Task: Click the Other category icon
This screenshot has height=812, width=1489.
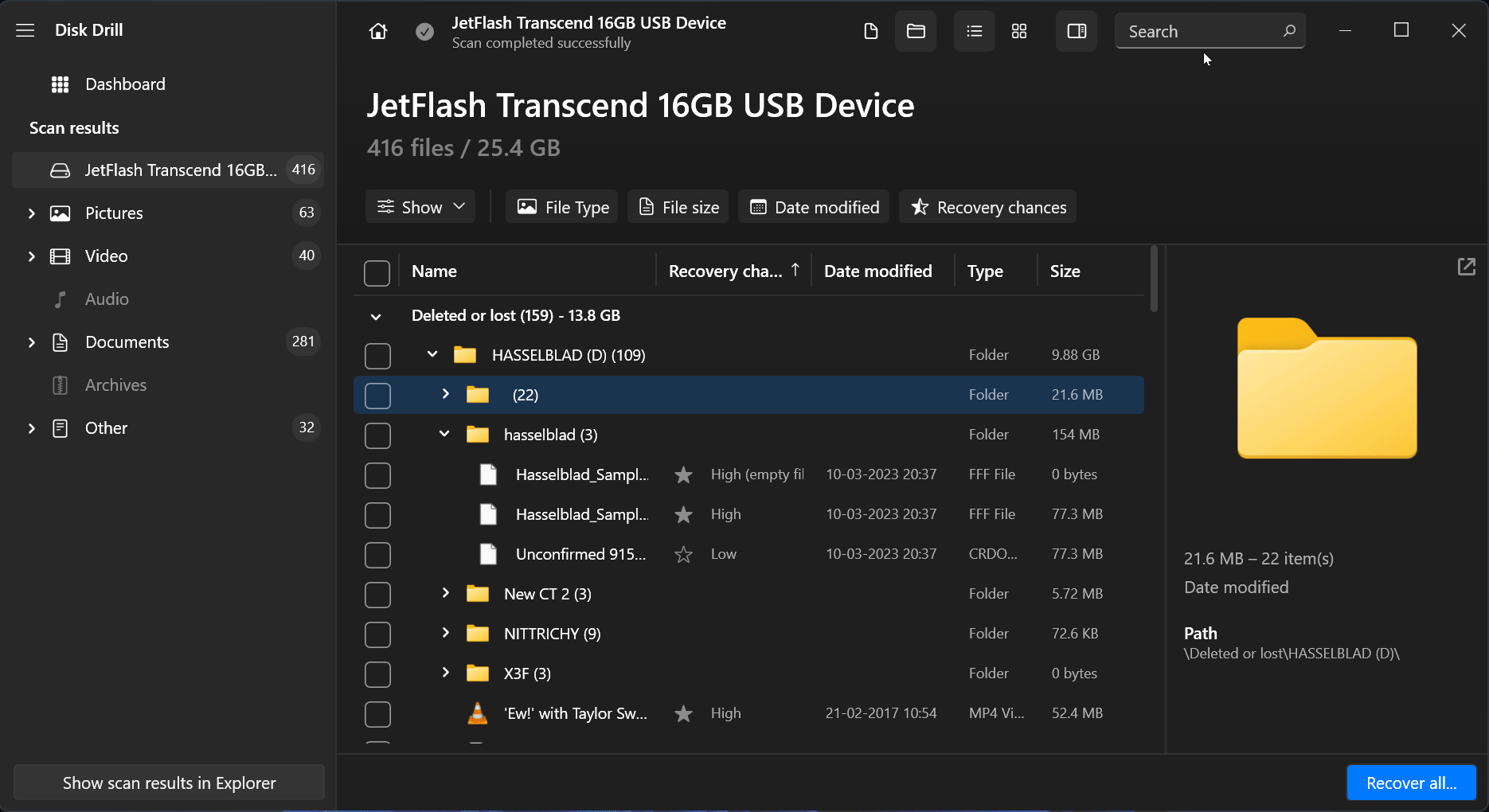Action: [x=61, y=428]
